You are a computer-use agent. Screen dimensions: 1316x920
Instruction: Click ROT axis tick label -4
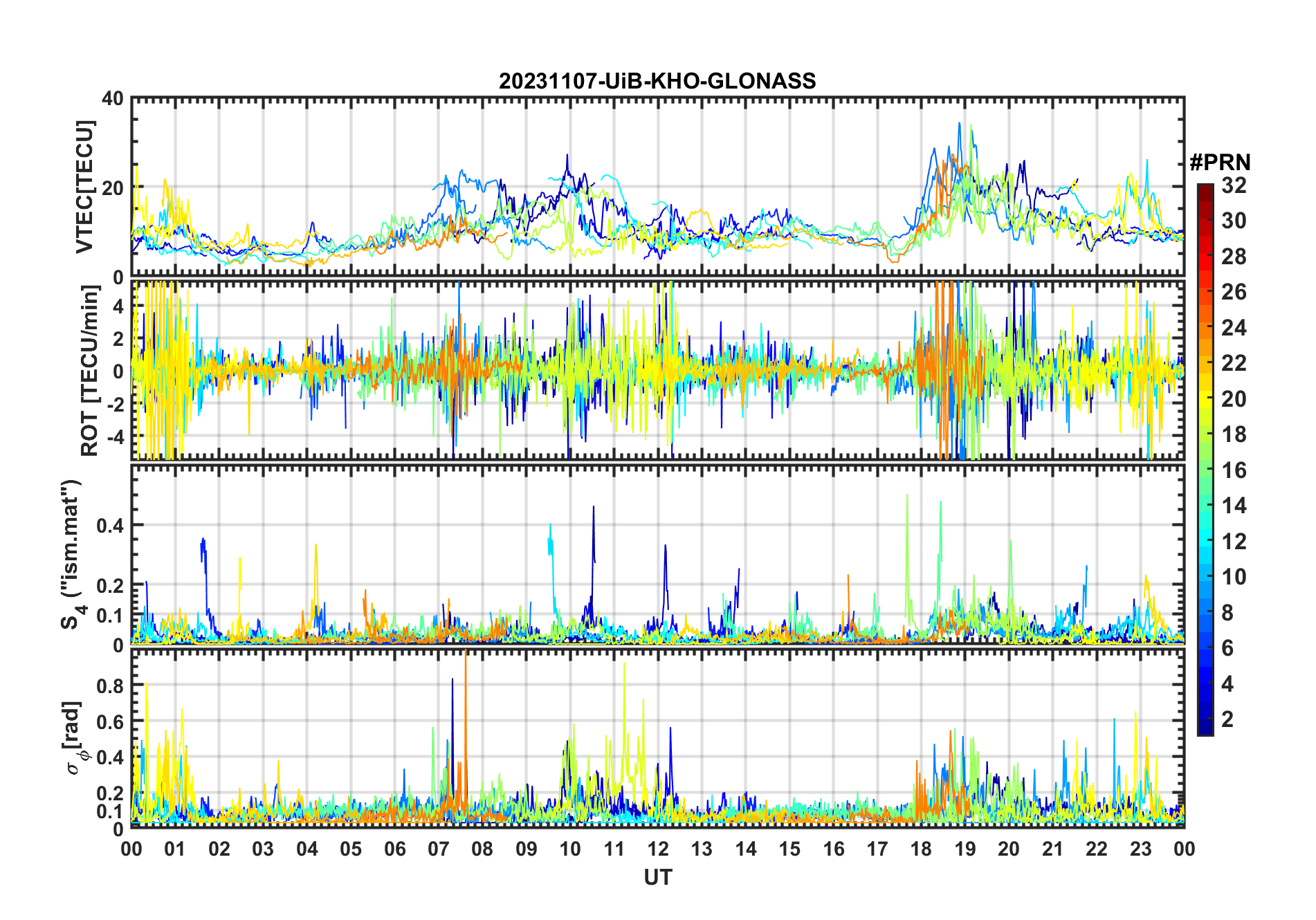pos(115,436)
